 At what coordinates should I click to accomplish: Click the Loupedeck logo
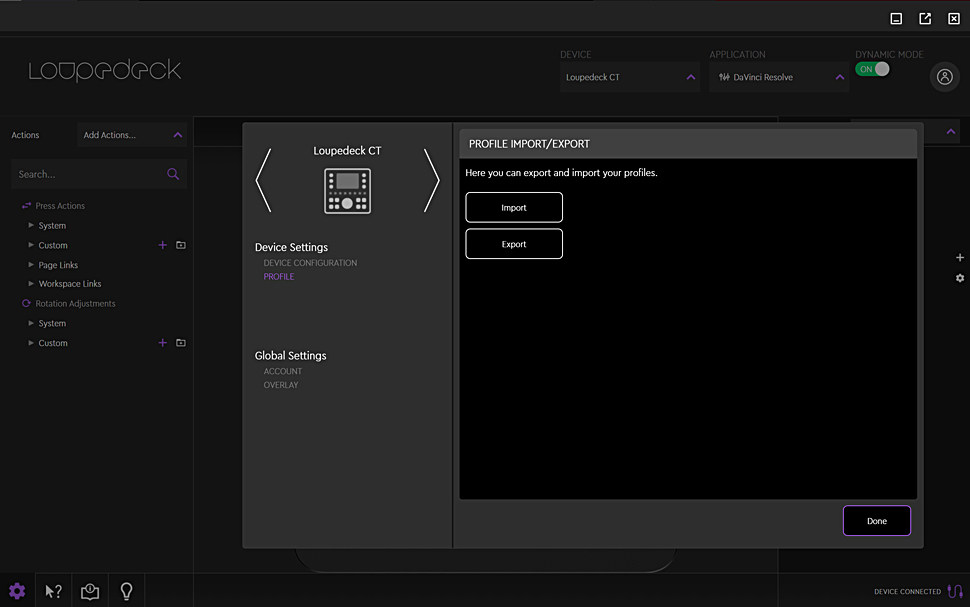click(105, 71)
